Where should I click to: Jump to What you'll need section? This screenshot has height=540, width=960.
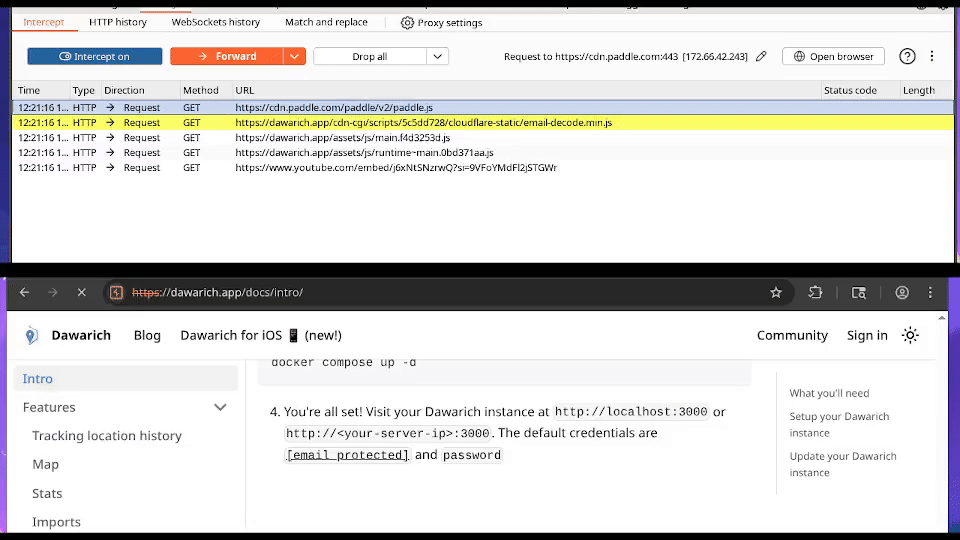829,393
